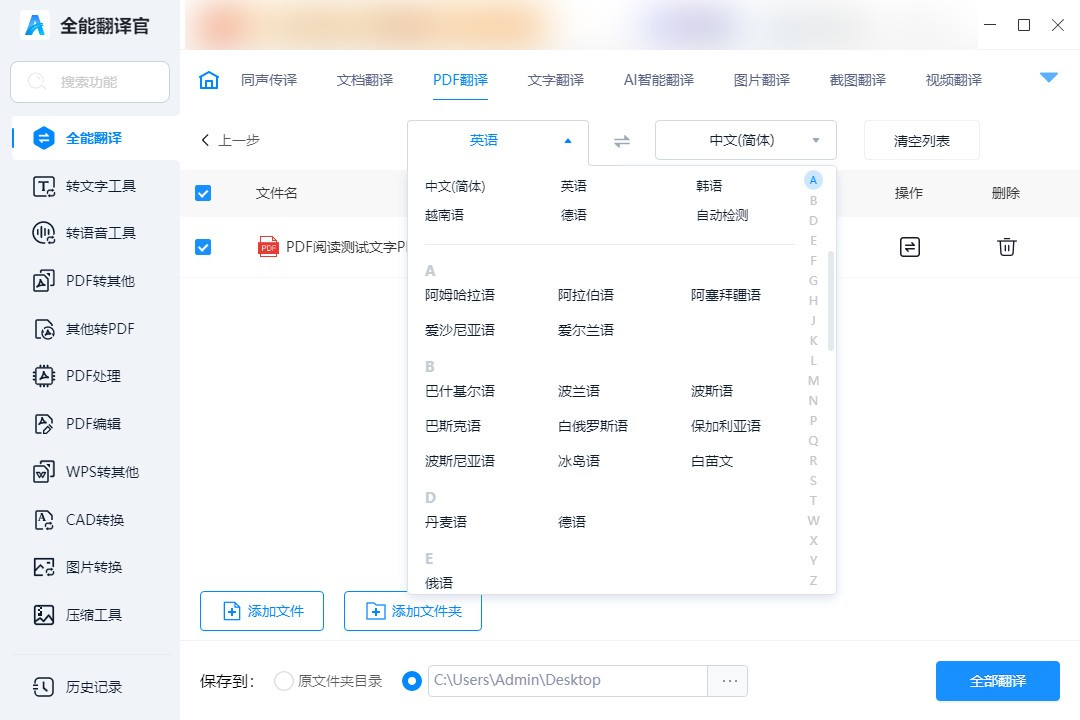This screenshot has width=1080, height=720.
Task: Select the 图片转换 conversion tool
Action: tap(90, 567)
